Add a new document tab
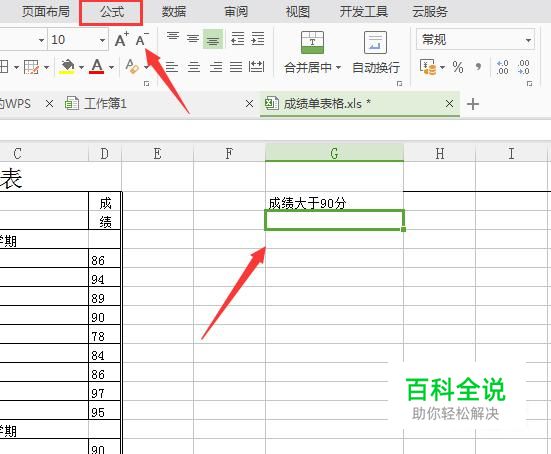Screen dimensions: 551x454 point(473,104)
